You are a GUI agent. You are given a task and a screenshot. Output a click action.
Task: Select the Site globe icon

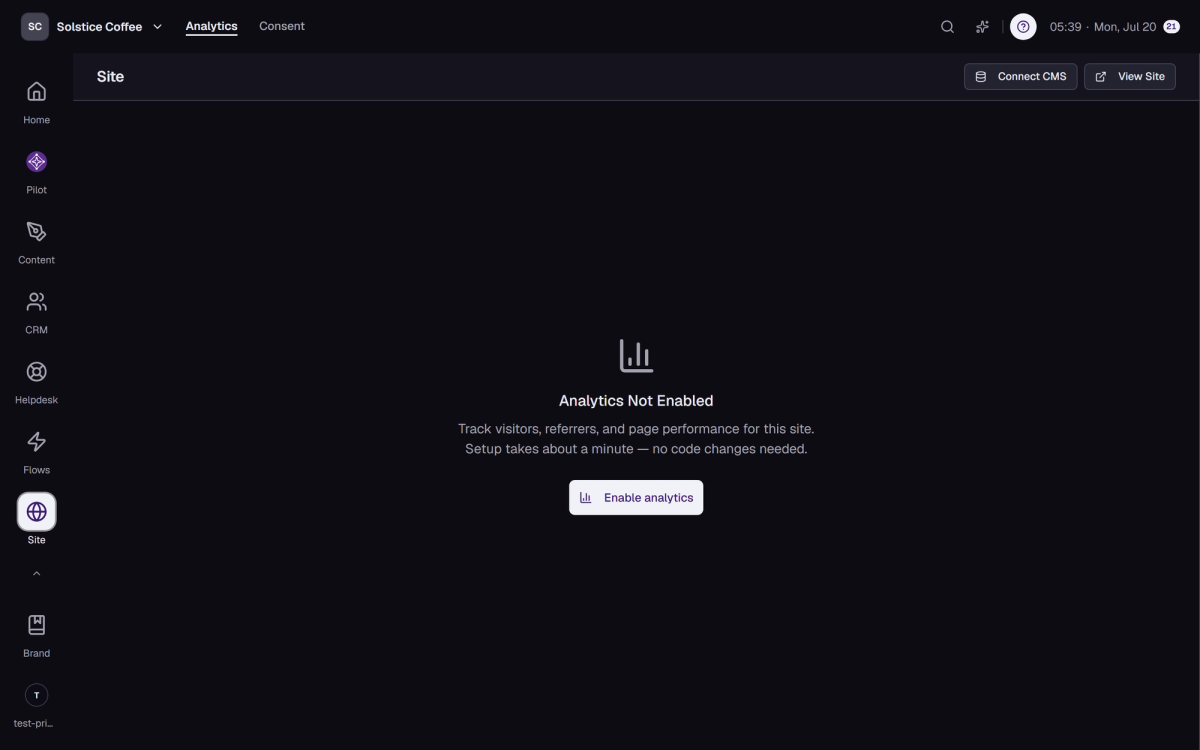[x=36, y=512]
